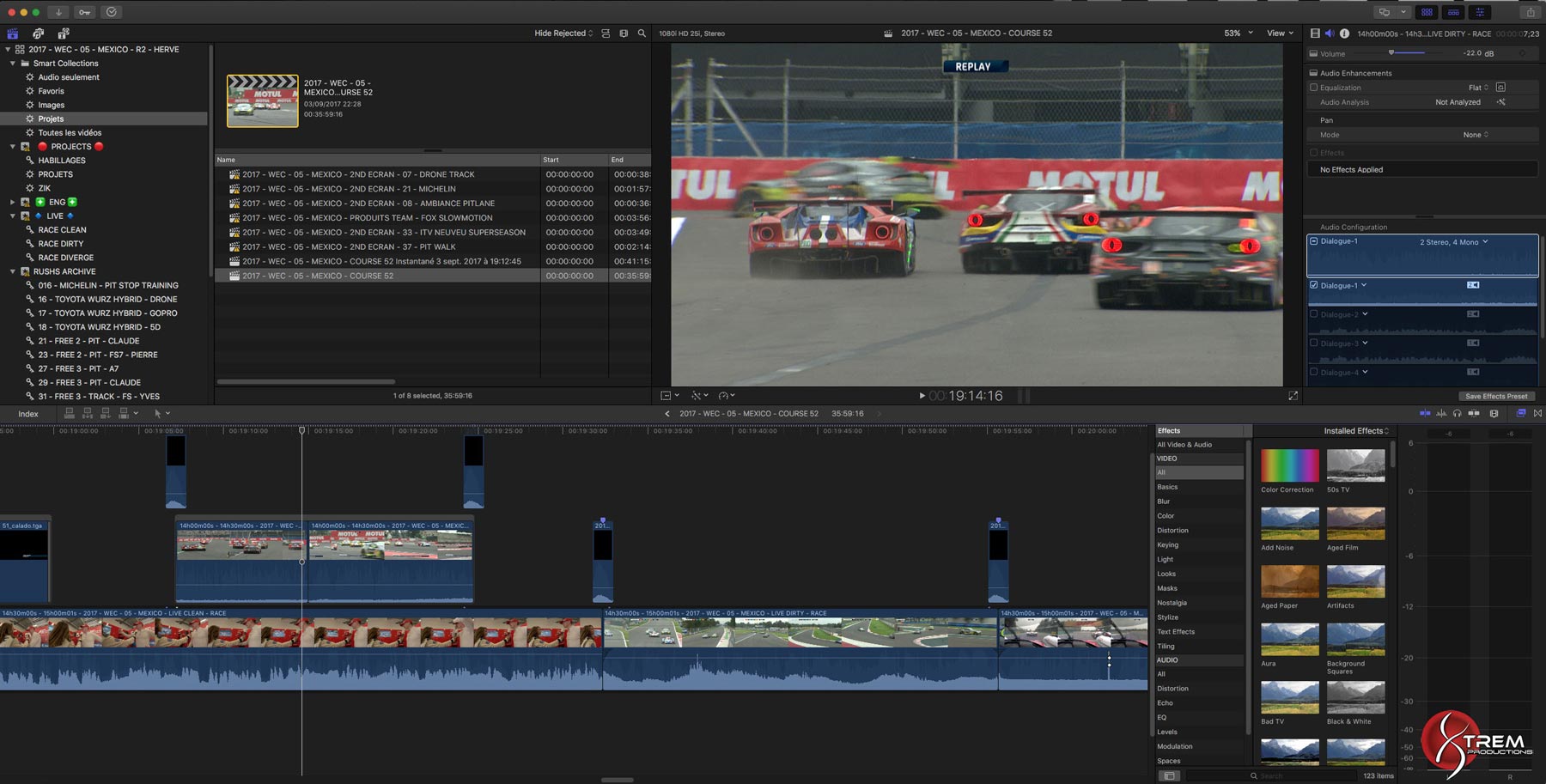
Task: Click Save Effects Preset
Action: pos(1496,396)
